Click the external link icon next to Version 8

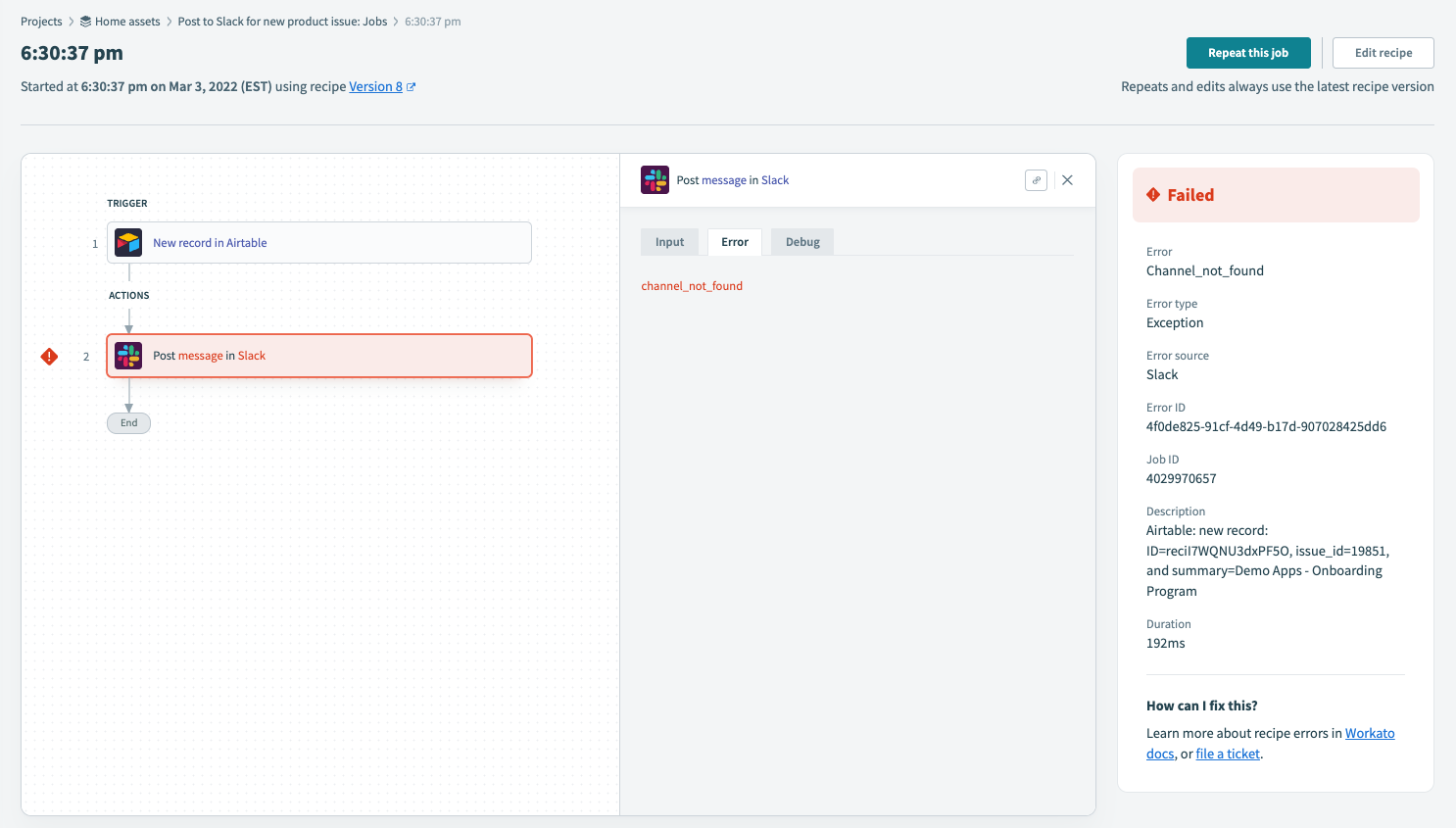(412, 87)
